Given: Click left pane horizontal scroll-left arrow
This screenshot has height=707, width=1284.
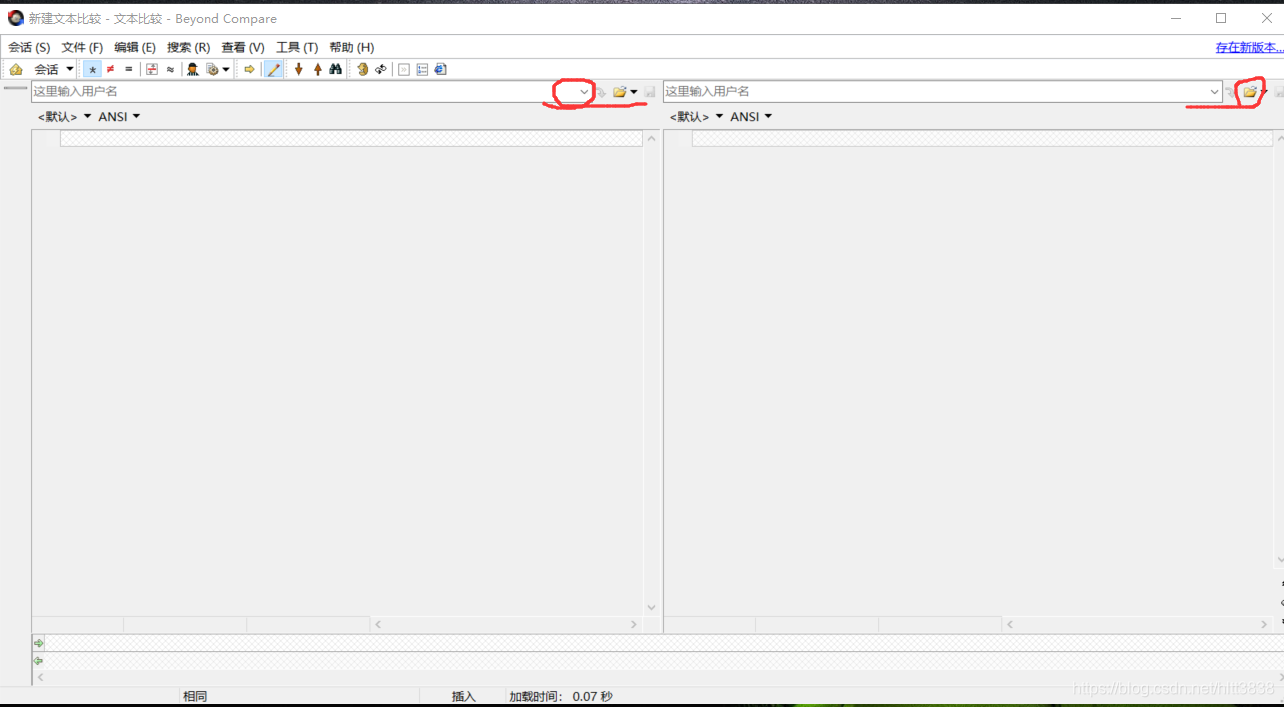Looking at the screenshot, I should click(378, 624).
